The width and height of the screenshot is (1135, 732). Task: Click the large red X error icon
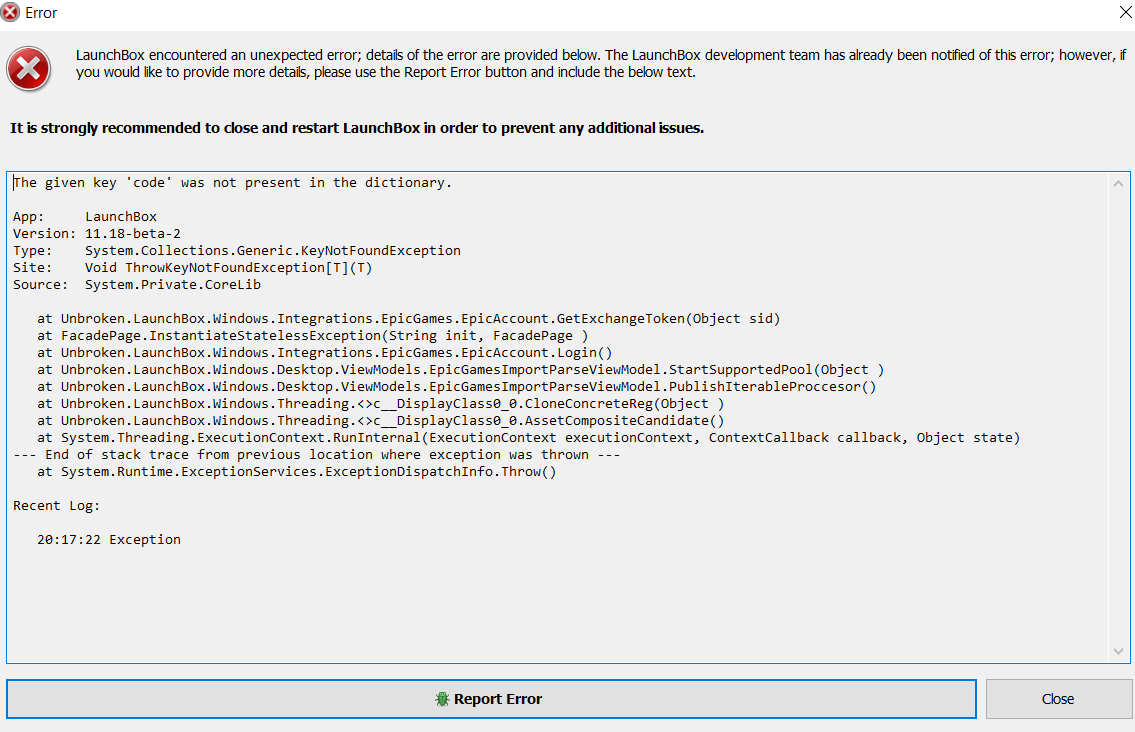[28, 70]
